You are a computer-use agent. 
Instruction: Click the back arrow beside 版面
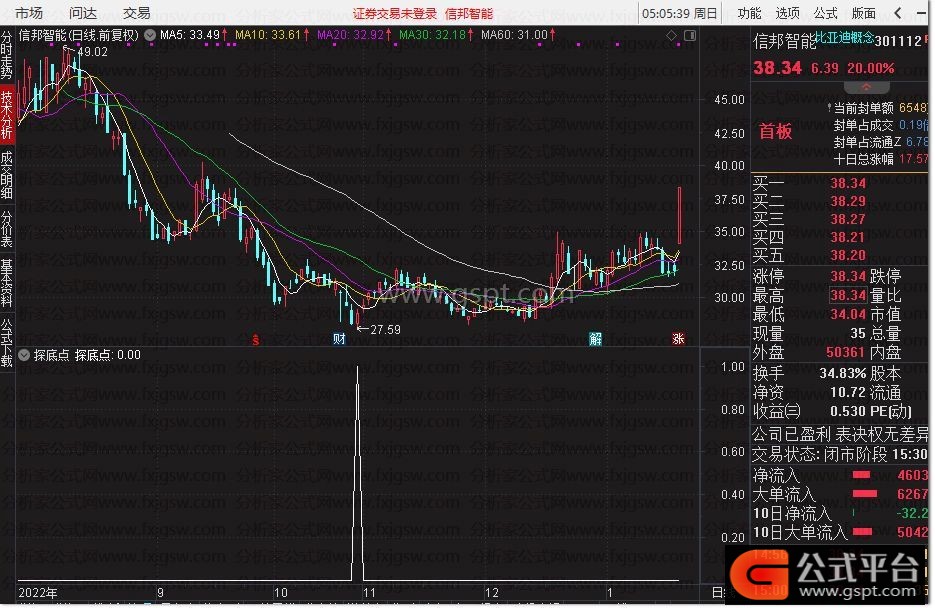[898, 13]
